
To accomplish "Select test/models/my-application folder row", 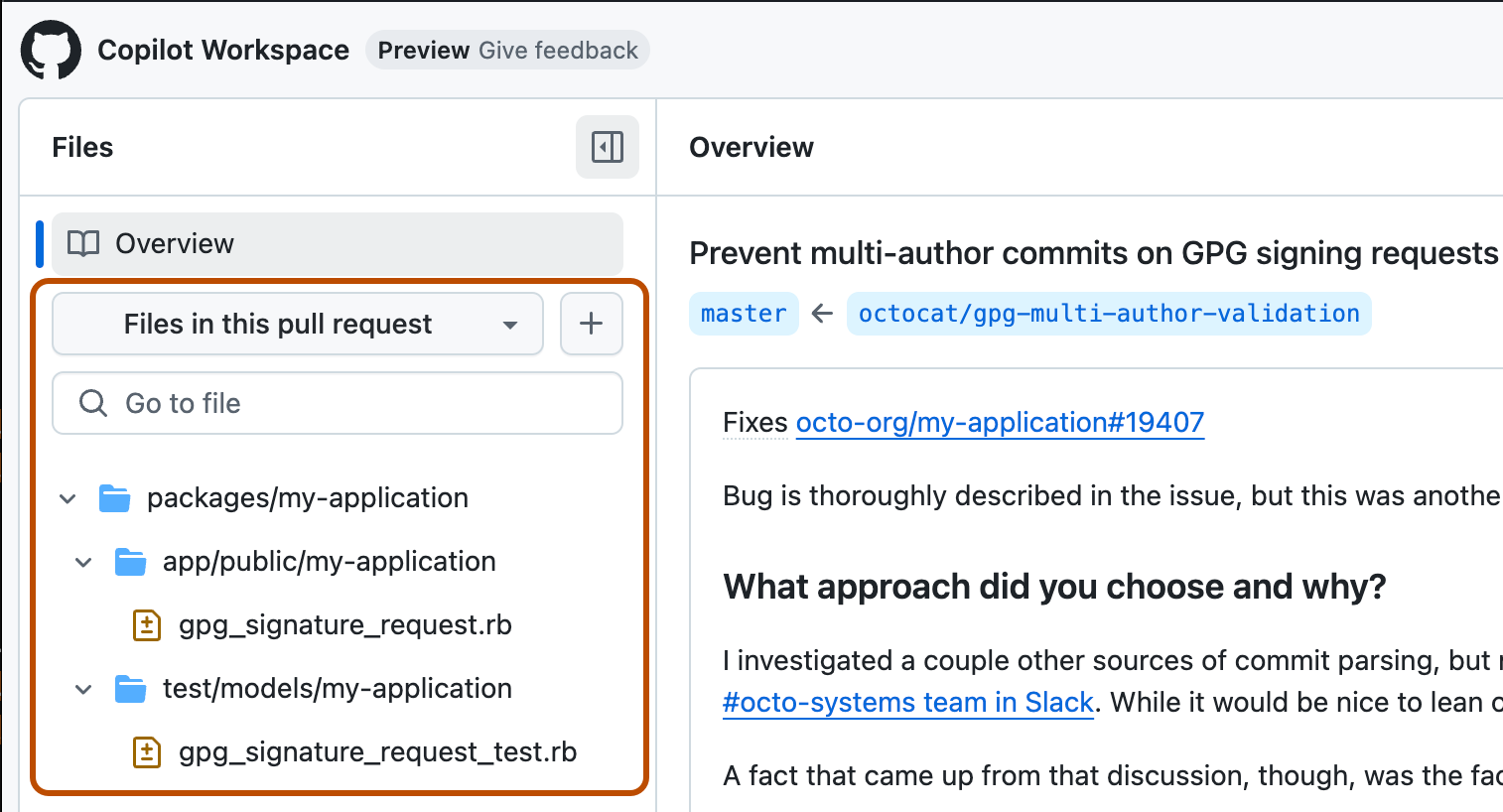I will (x=338, y=688).
